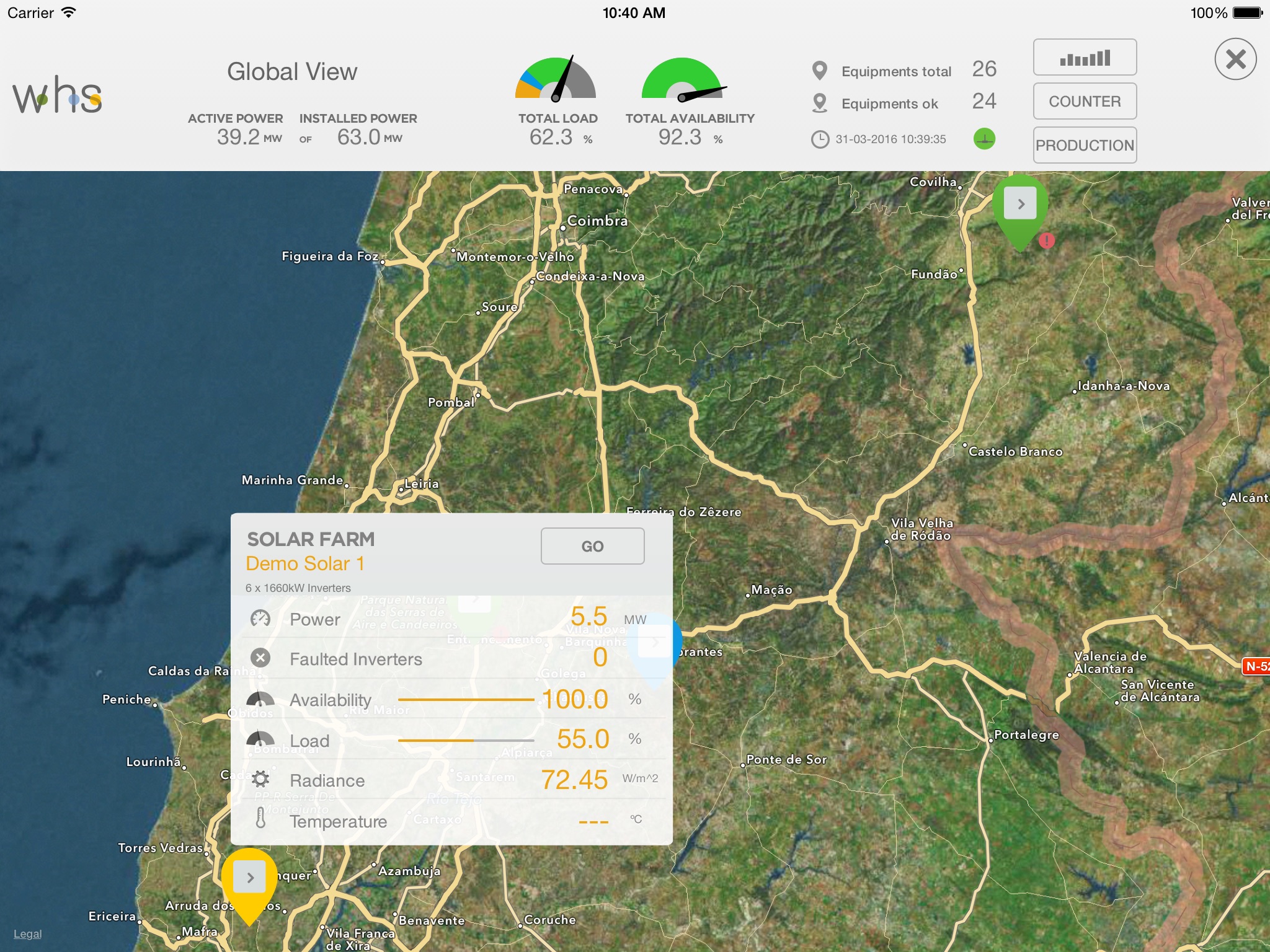Screen dimensions: 1270x952
Task: Switch to COUNTER view
Action: pyautogui.click(x=1085, y=102)
